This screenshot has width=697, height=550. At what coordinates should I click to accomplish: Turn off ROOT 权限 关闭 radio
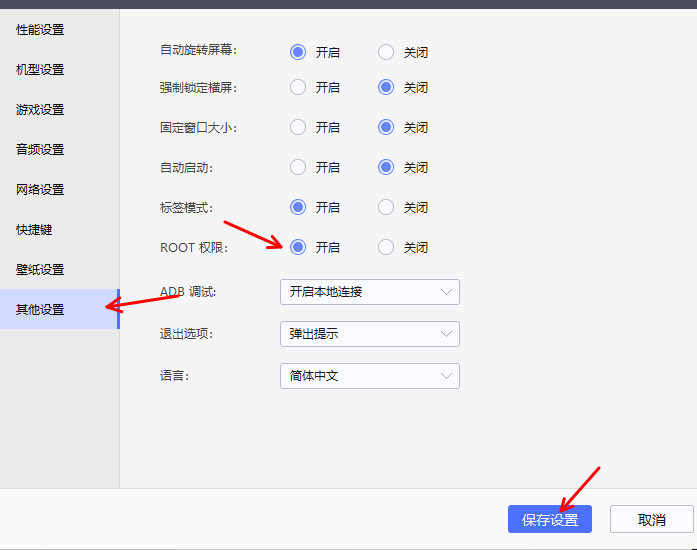[386, 247]
